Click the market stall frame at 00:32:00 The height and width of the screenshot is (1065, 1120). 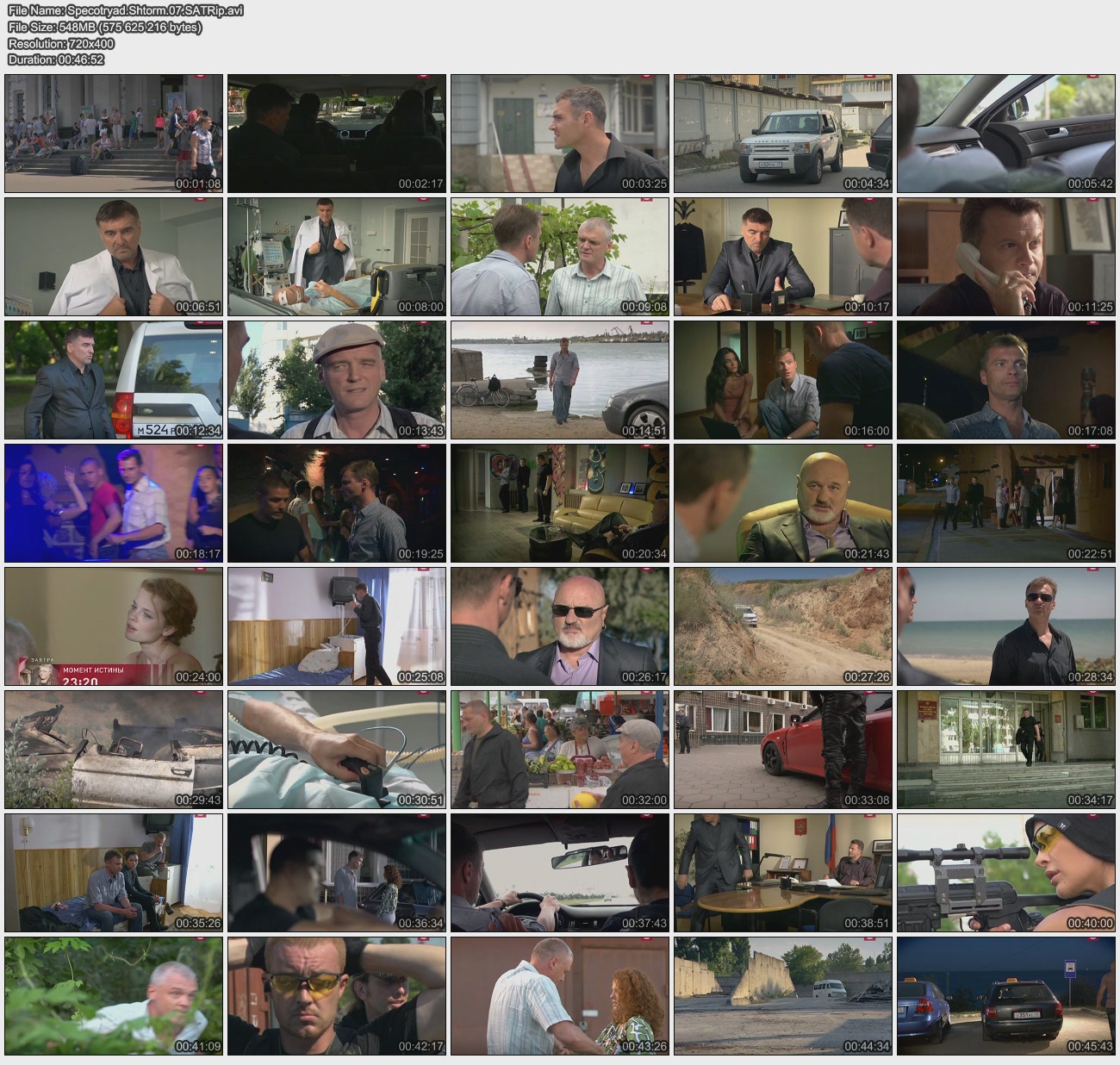tap(560, 750)
